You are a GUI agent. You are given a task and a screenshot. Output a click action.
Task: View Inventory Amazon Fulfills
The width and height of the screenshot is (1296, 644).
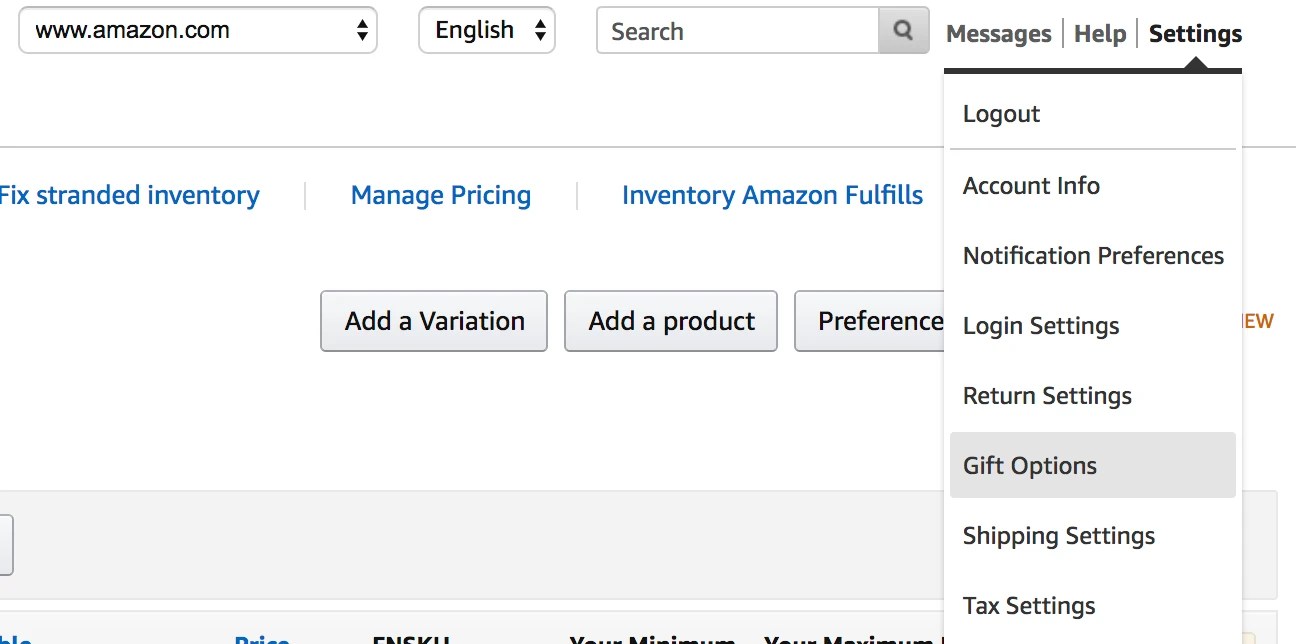(772, 195)
